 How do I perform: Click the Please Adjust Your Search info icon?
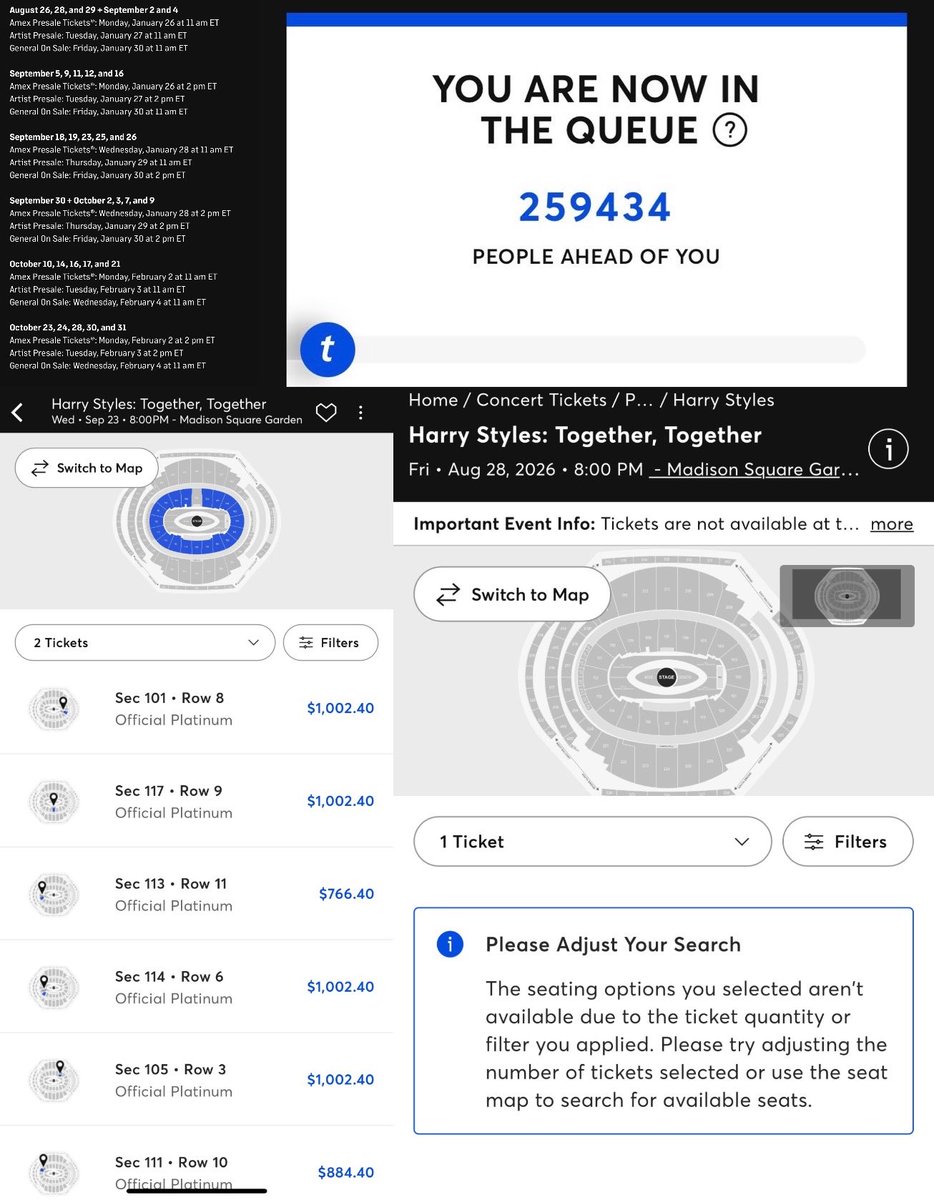[x=450, y=944]
